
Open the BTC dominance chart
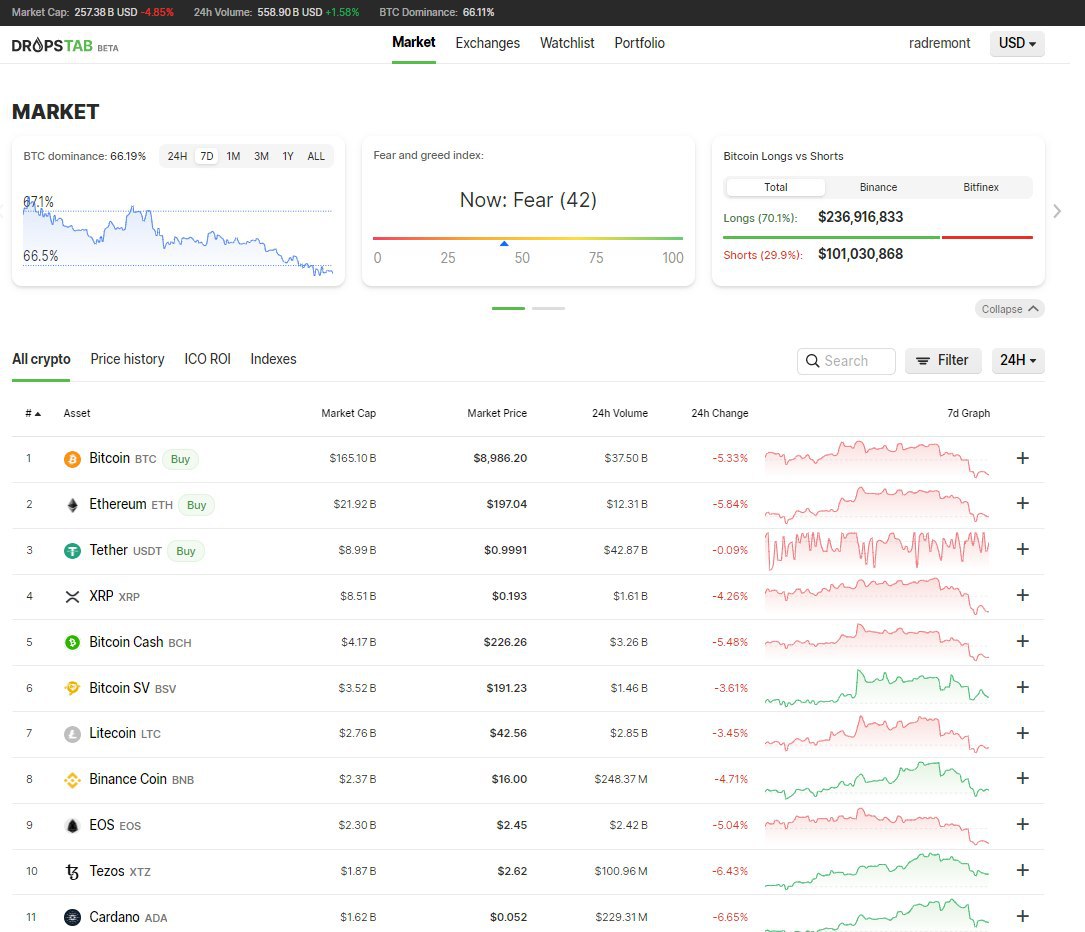(x=177, y=239)
